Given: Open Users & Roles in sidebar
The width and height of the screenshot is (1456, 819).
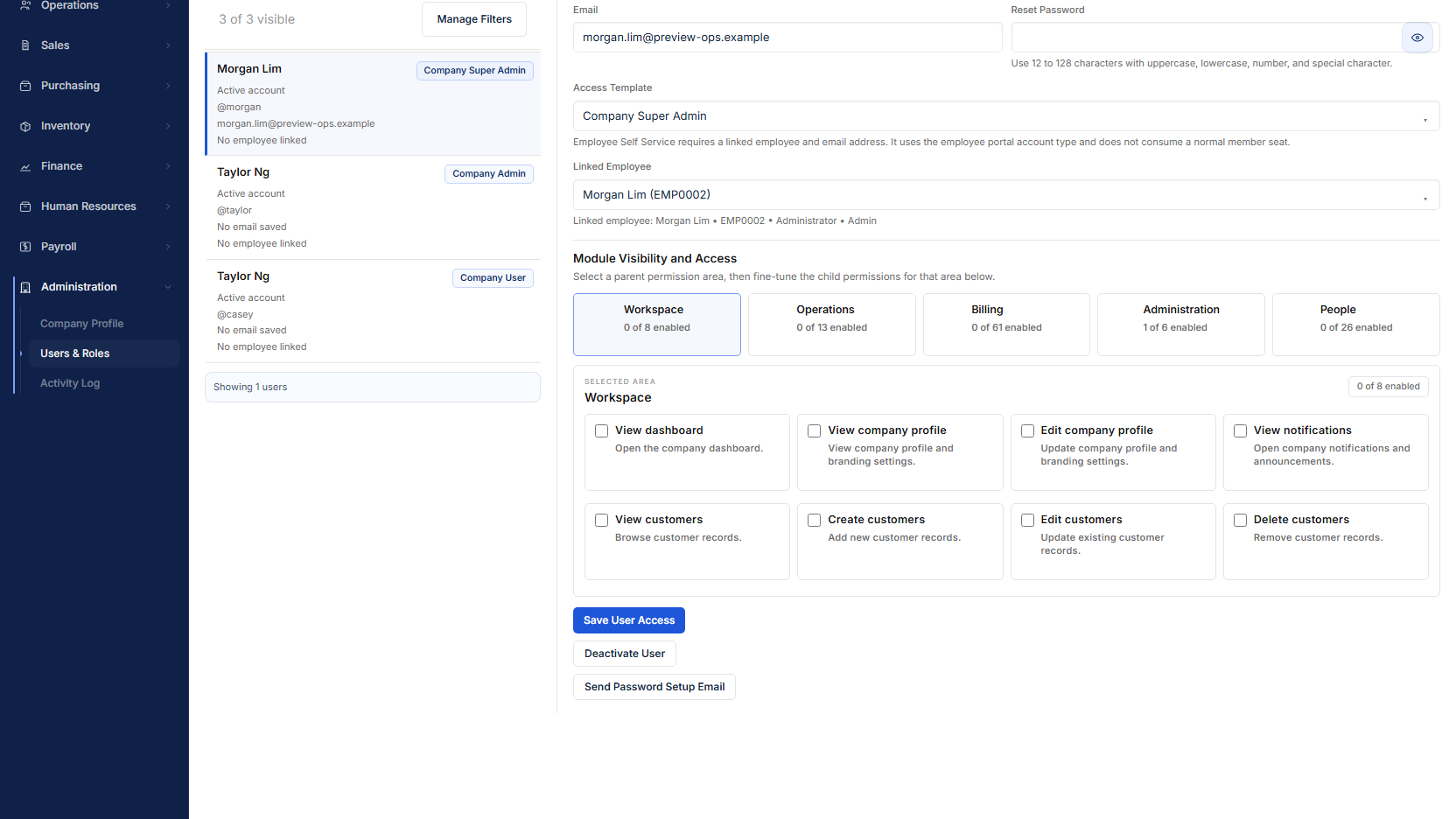Looking at the screenshot, I should tap(104, 353).
